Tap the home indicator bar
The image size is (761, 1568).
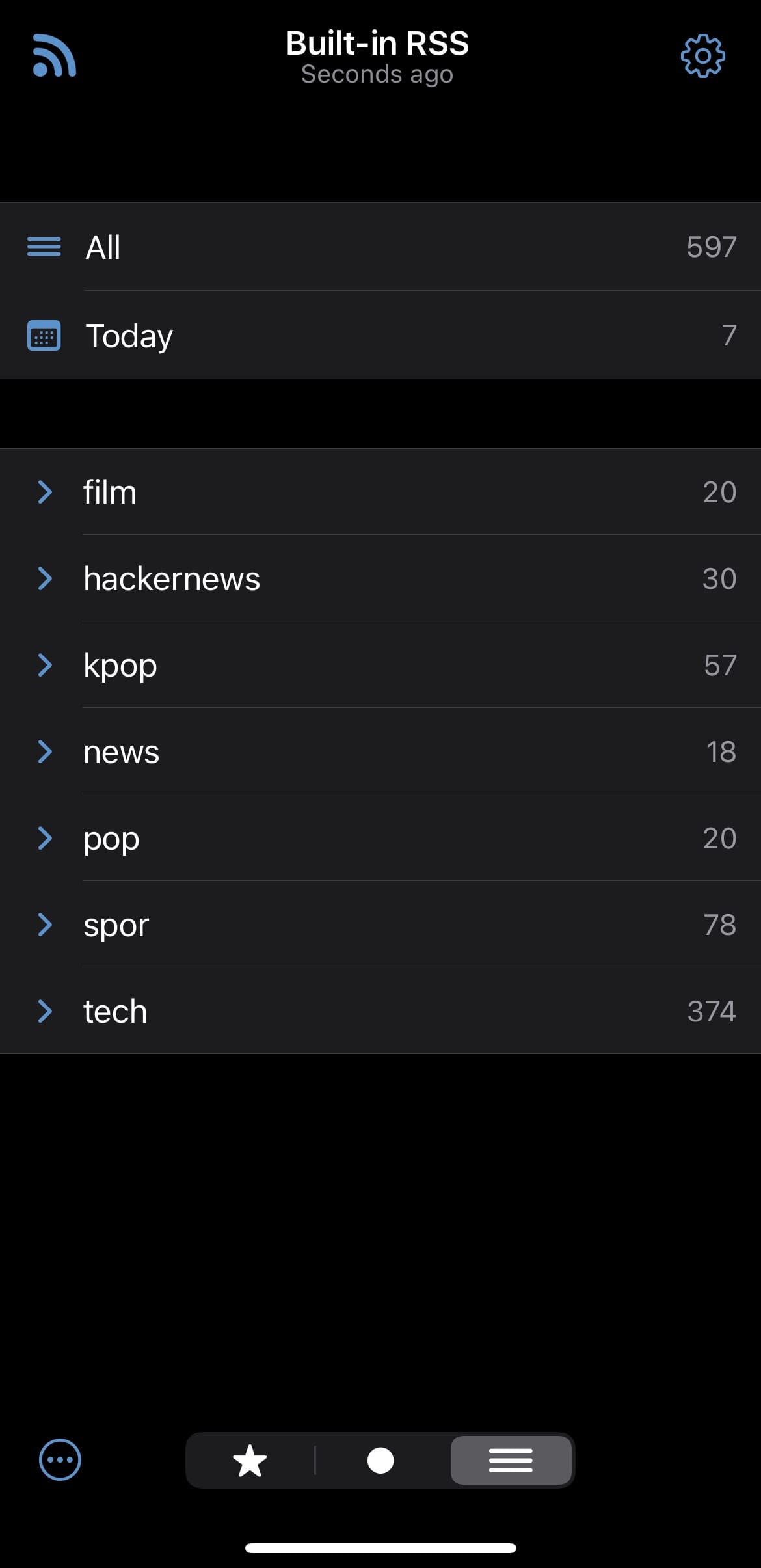coord(380,1548)
